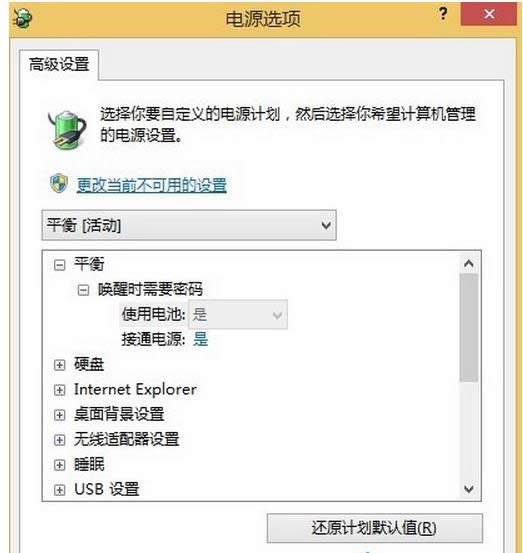Collapse the 唤醒时需要密码 node
The height and width of the screenshot is (553, 523).
(x=83, y=290)
